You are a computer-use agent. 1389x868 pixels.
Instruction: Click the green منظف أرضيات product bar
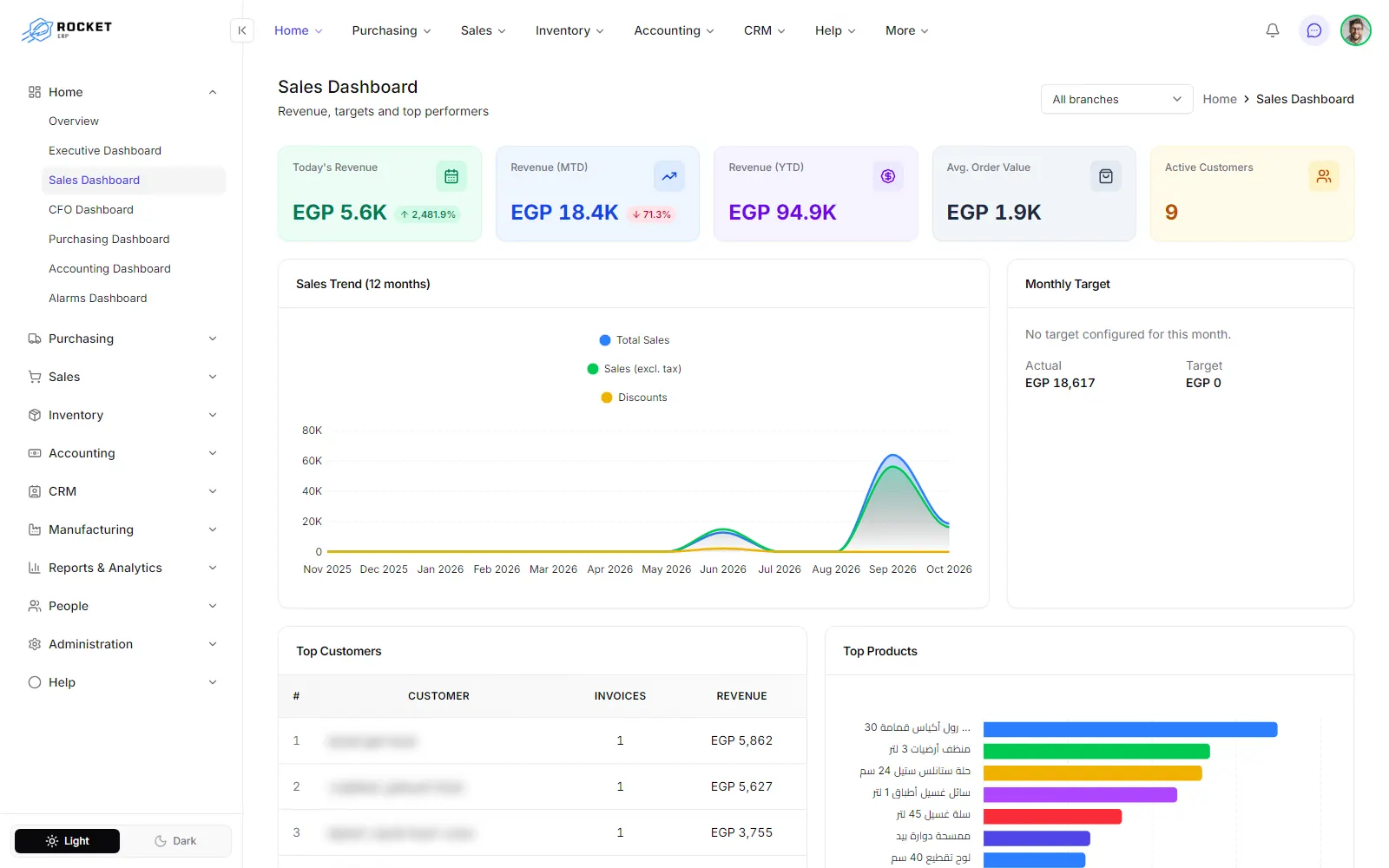coord(1096,751)
